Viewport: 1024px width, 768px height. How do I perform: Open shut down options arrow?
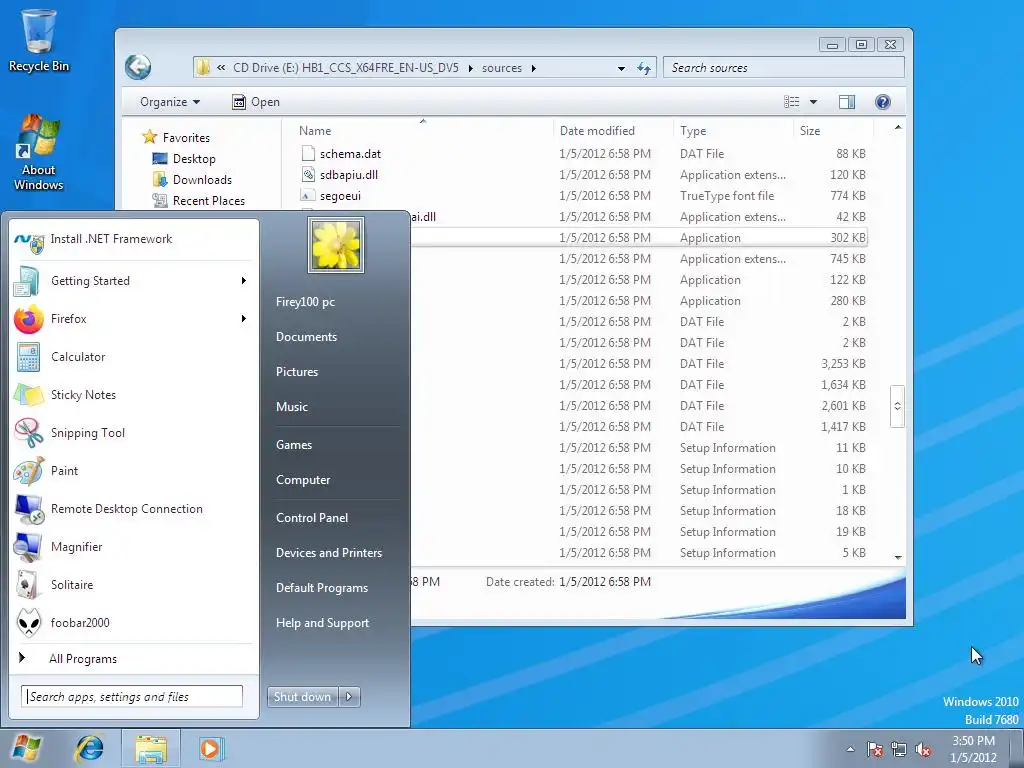coord(349,697)
